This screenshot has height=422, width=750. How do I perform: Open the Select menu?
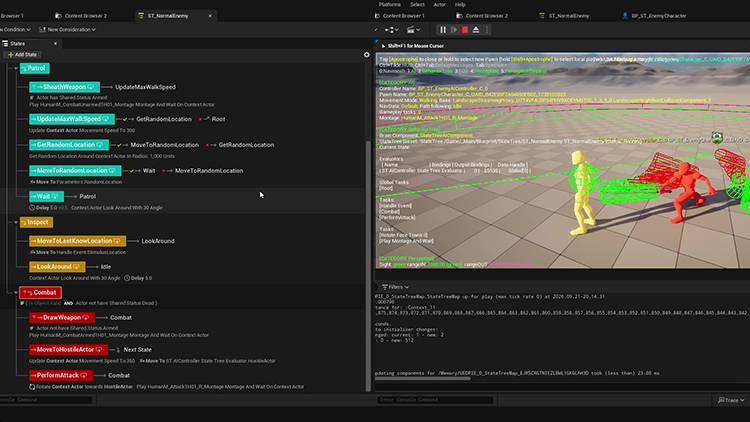coord(417,4)
